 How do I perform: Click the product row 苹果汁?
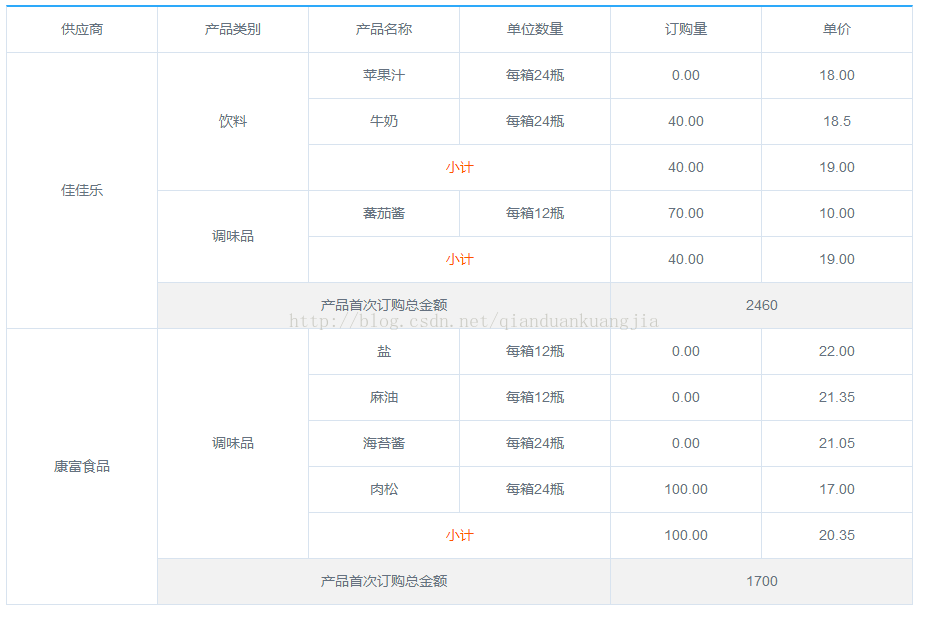coord(383,75)
